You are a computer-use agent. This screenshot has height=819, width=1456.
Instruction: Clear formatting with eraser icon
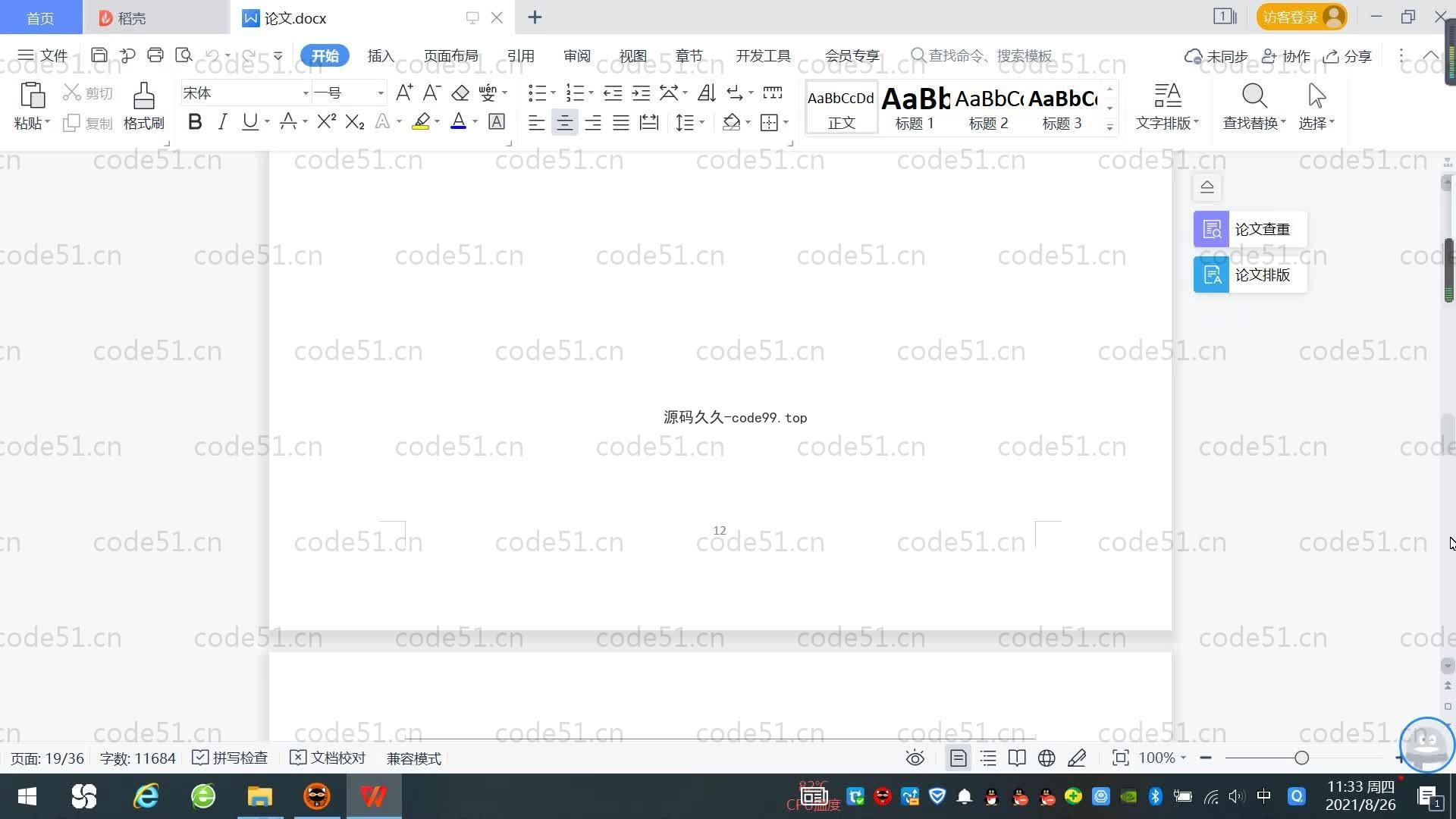pyautogui.click(x=460, y=93)
